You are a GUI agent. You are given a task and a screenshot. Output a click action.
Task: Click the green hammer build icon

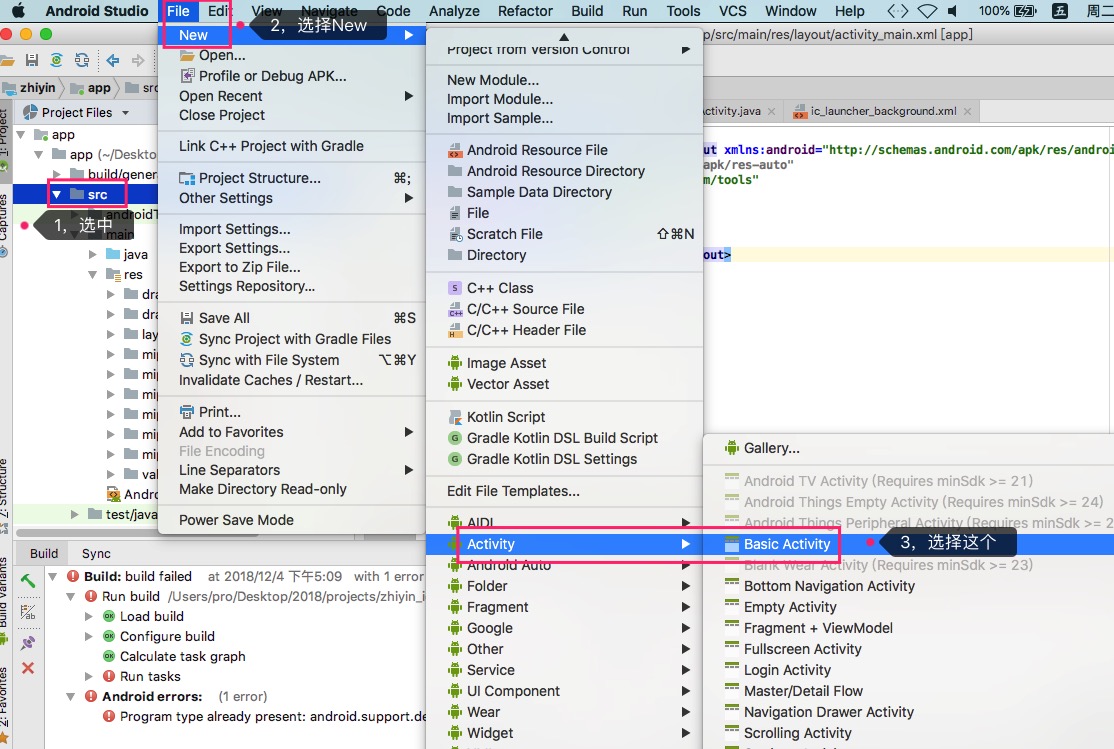tap(28, 581)
